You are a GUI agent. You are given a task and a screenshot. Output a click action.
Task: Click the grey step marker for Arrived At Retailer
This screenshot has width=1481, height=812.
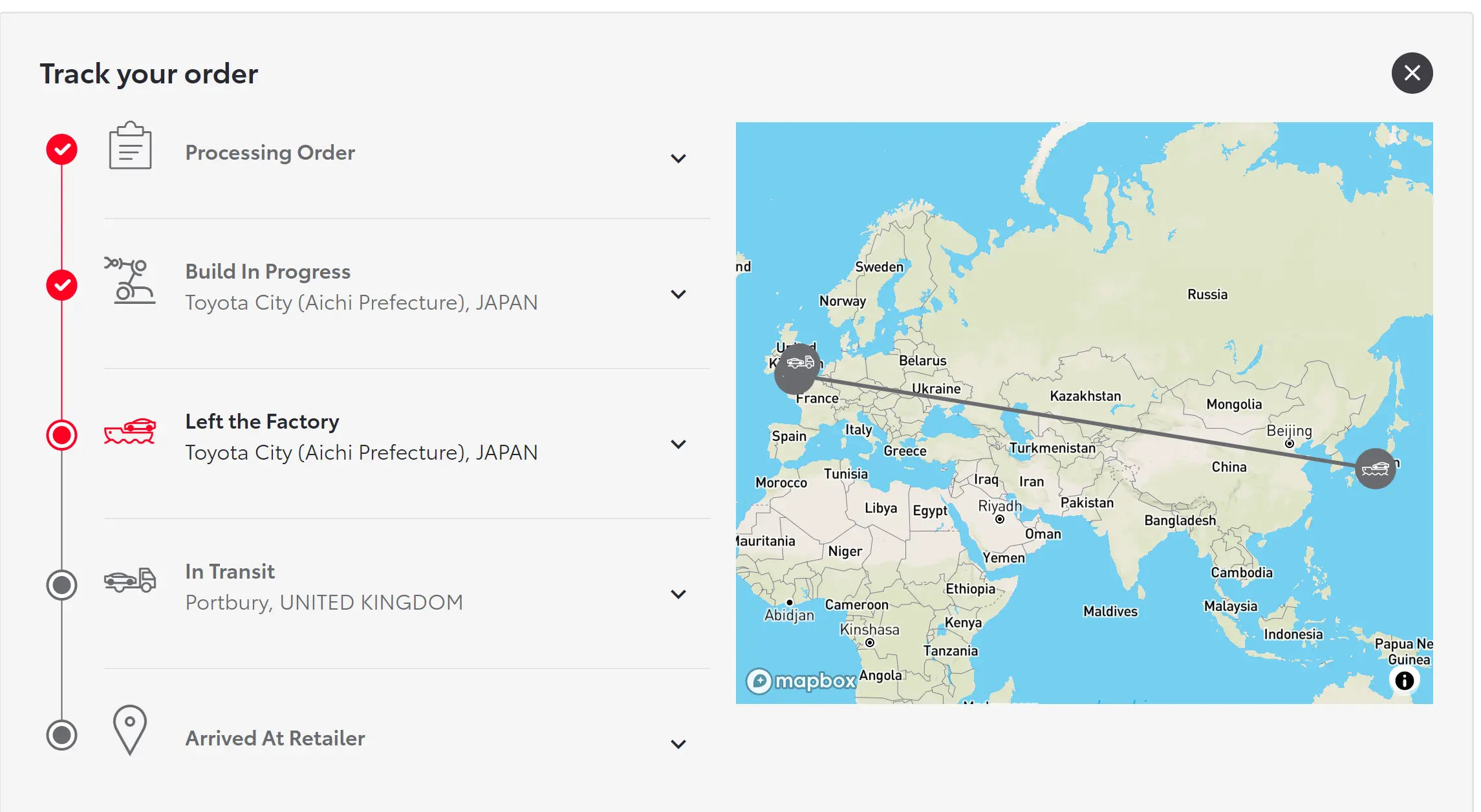(x=61, y=735)
